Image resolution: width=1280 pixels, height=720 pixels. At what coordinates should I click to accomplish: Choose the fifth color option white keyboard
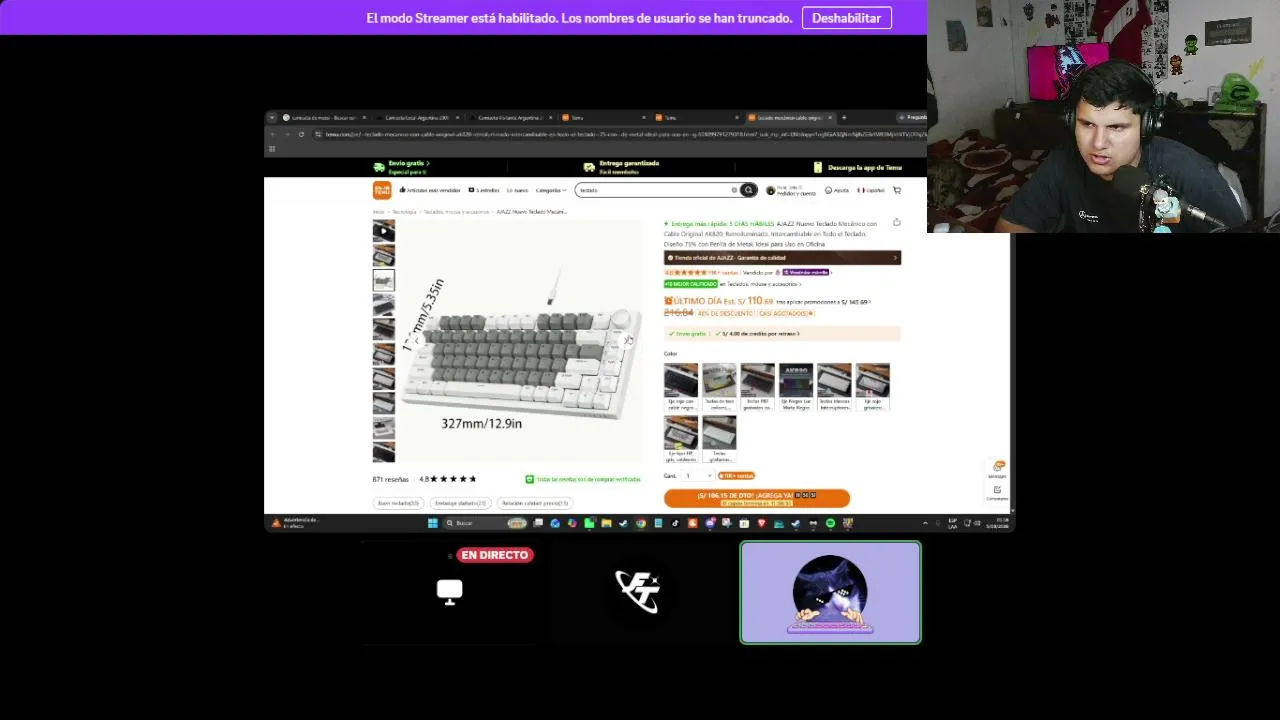coord(834,387)
